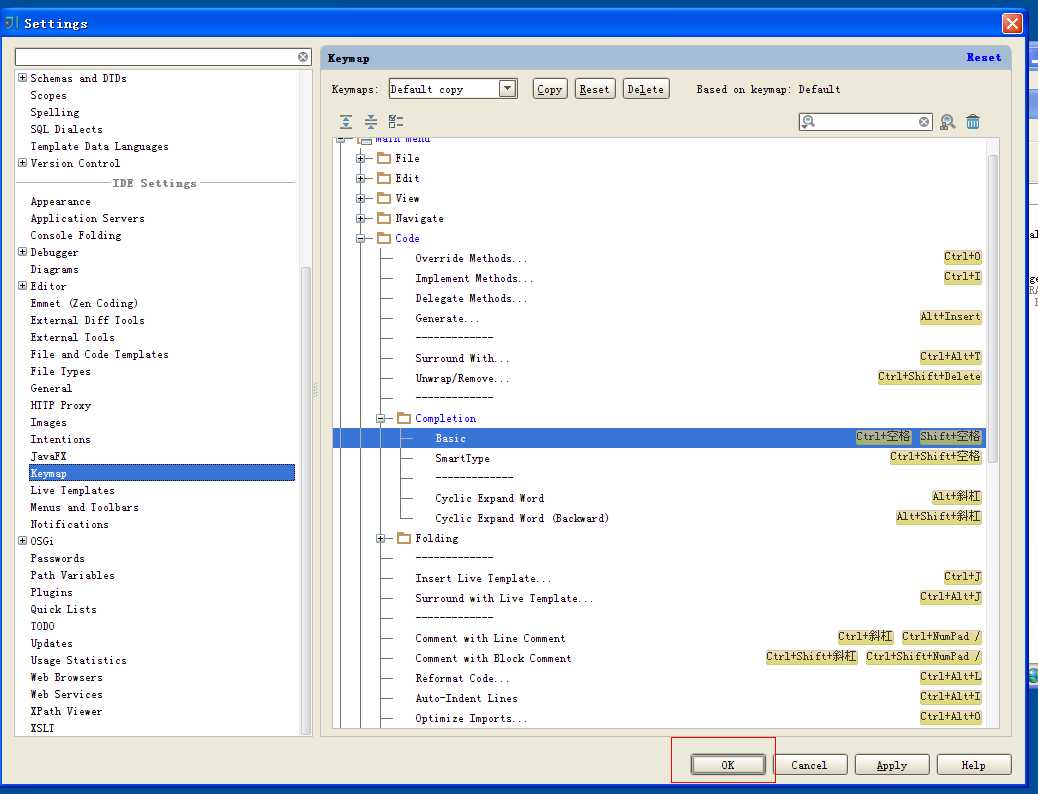Select Optimize Imports... action
The width and height of the screenshot is (1038, 794).
[x=471, y=719]
